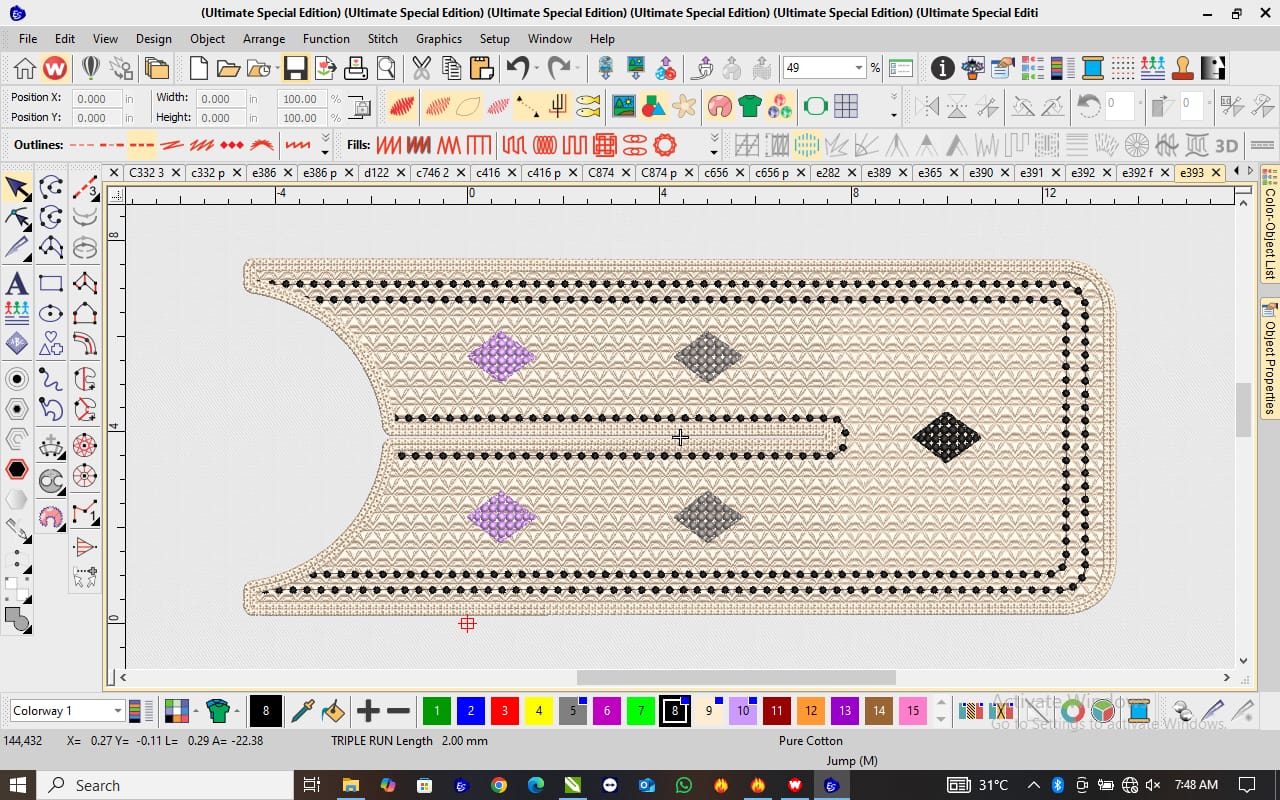Click the red hexagon outline tool

17,469
